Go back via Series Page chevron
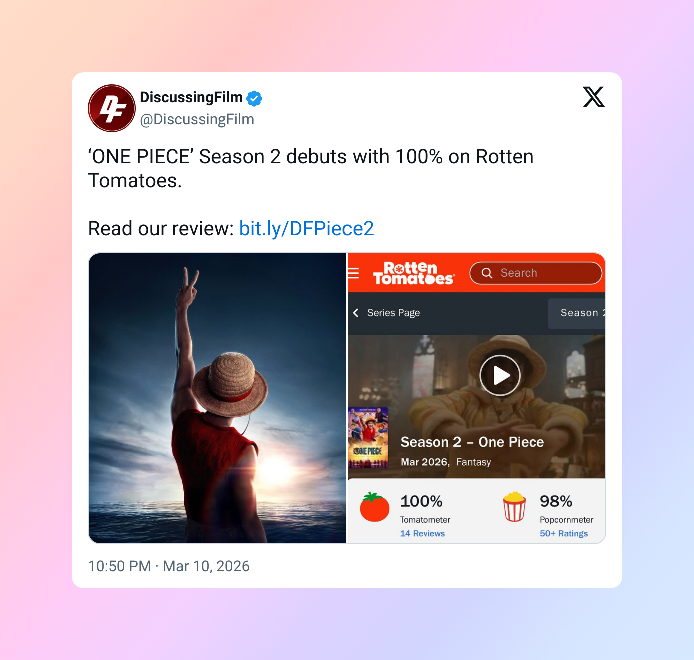The image size is (694, 660). (x=355, y=313)
